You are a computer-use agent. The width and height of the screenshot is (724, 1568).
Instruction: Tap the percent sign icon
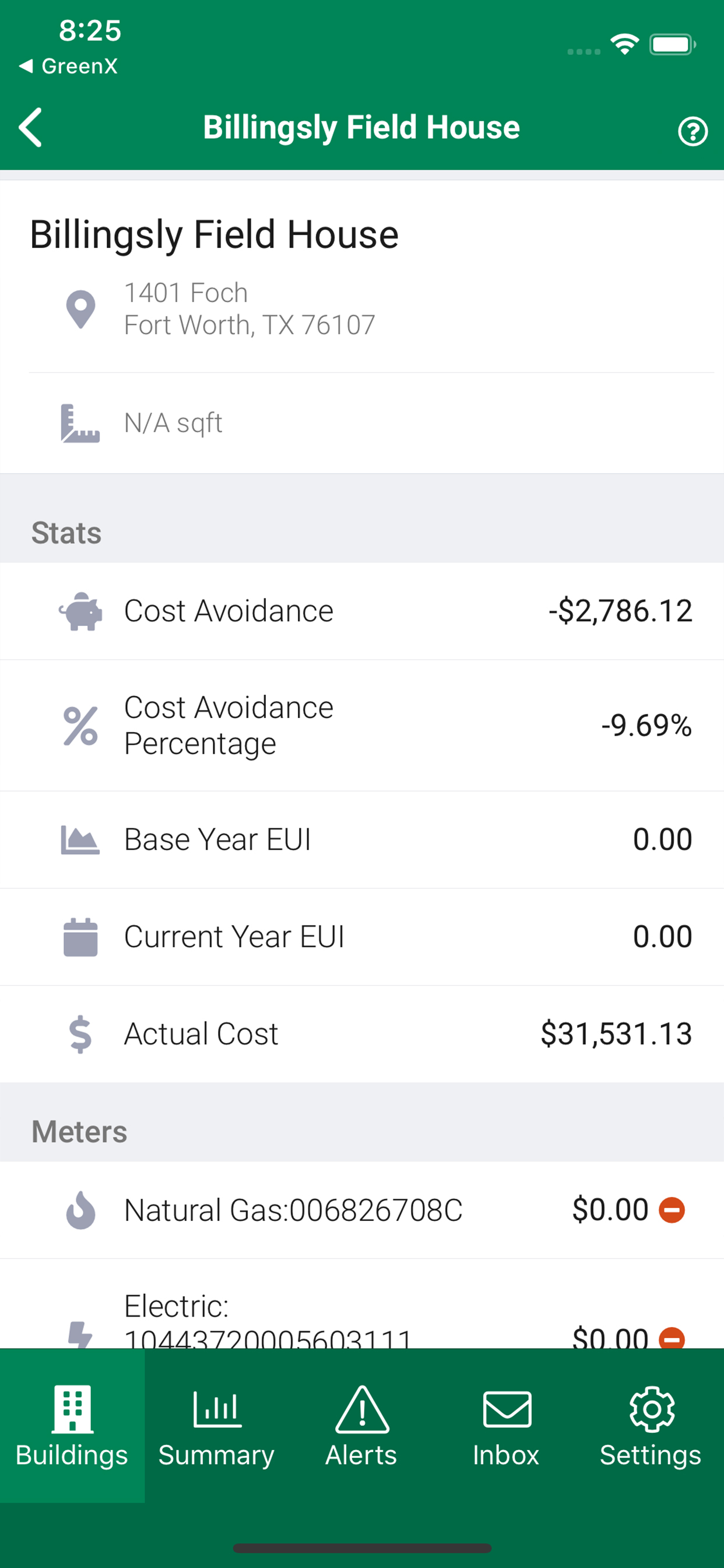click(80, 726)
